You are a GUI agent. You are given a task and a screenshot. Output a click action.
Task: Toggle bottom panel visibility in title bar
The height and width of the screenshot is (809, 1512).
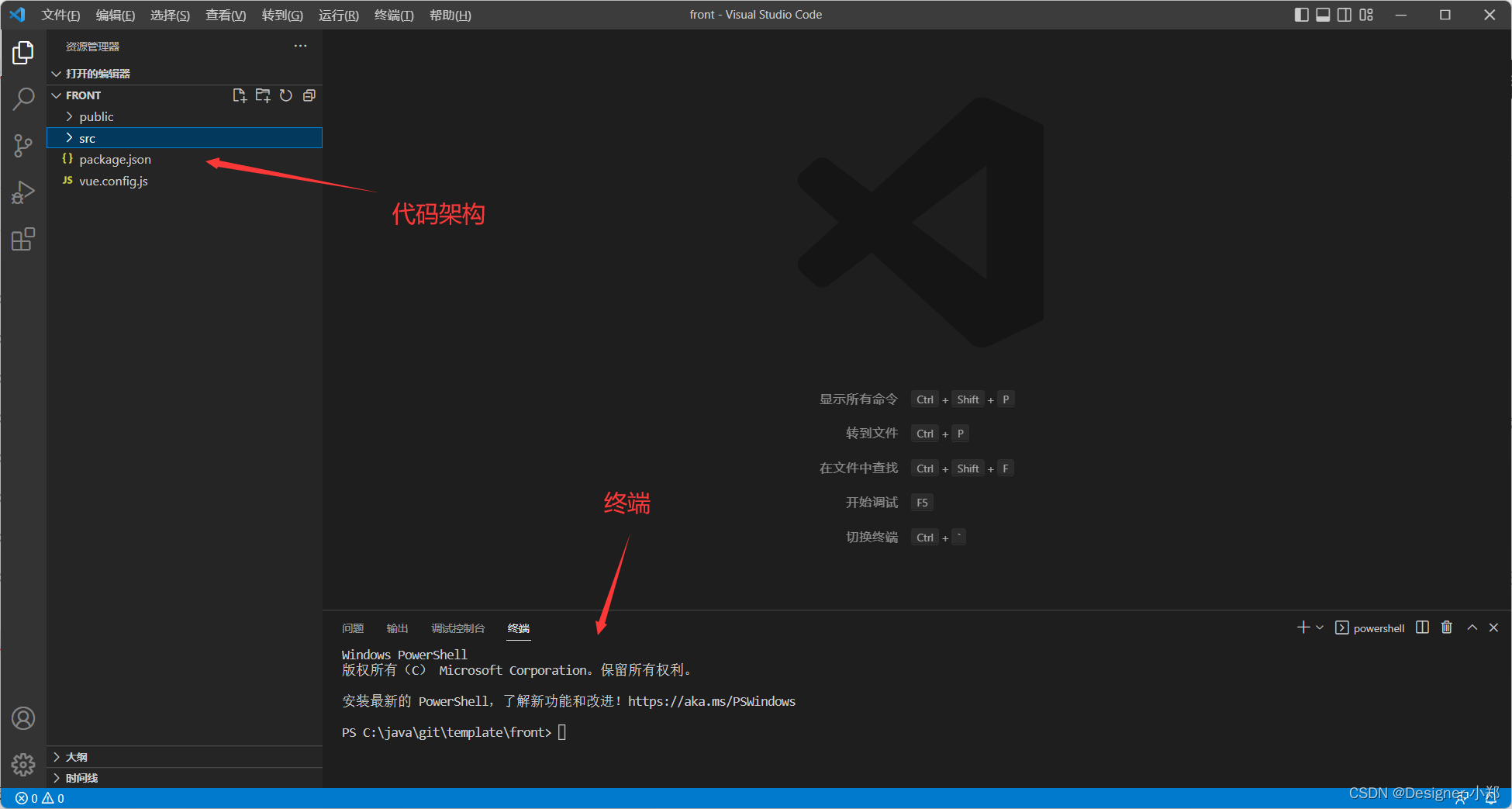tap(1323, 15)
